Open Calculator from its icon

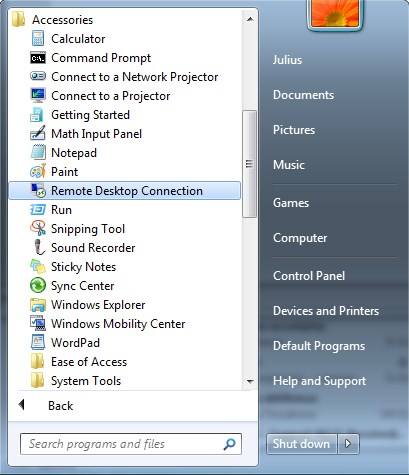pyautogui.click(x=38, y=38)
